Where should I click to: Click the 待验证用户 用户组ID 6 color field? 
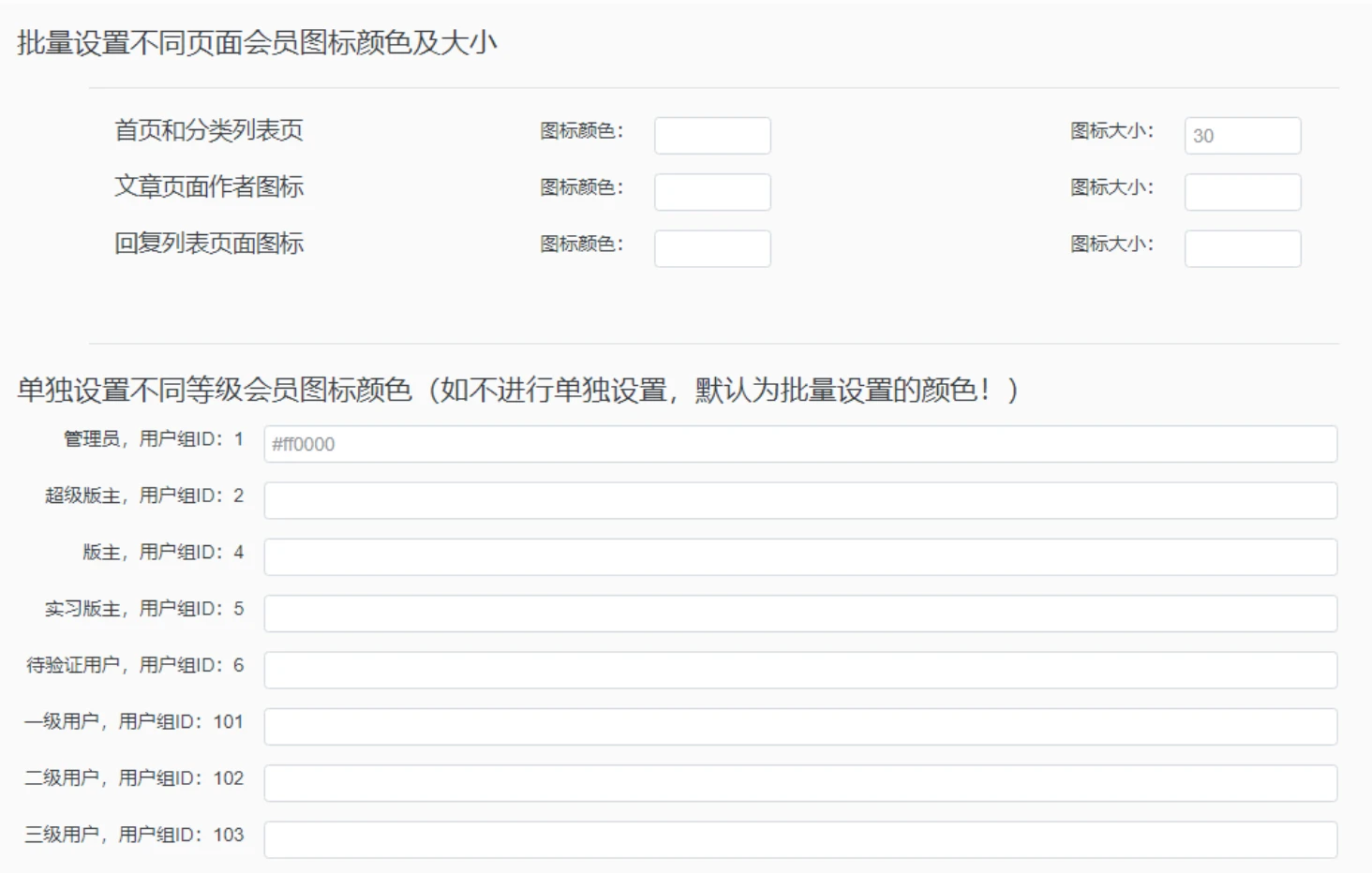[x=801, y=668]
